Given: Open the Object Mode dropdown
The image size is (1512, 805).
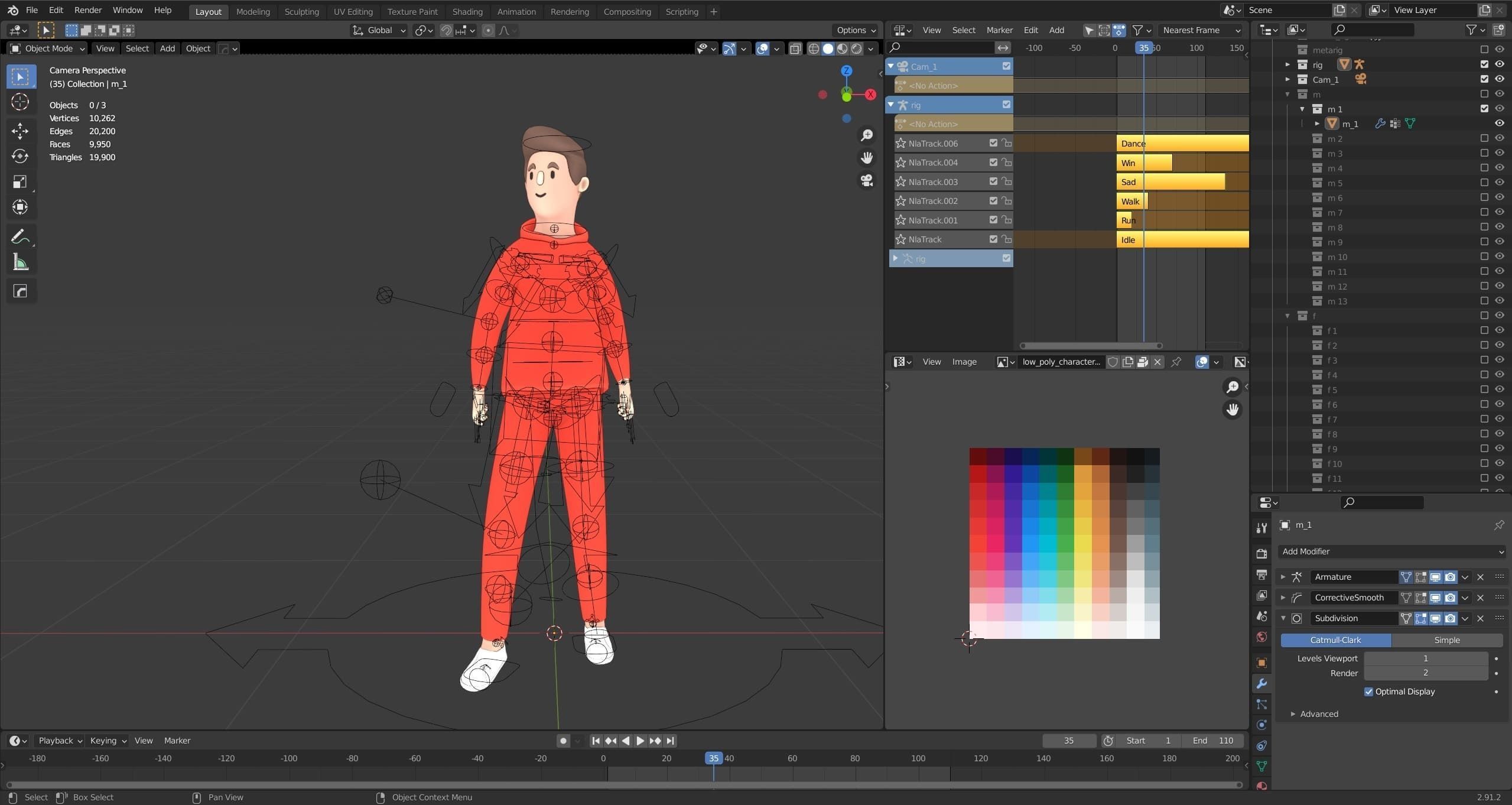Looking at the screenshot, I should point(47,48).
